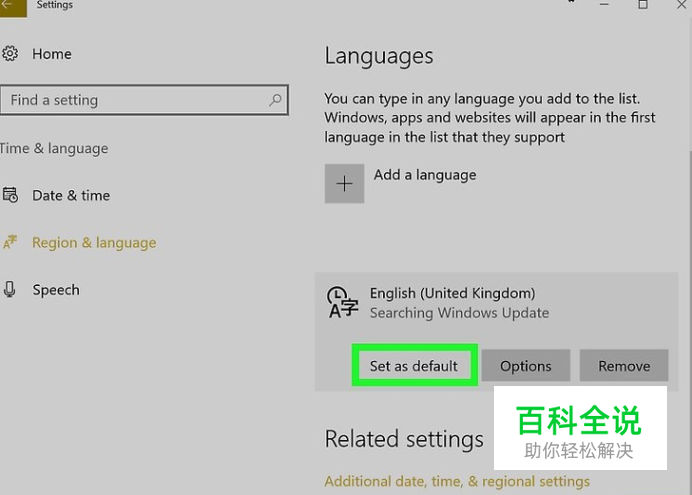Click the Date & time calendar icon
Viewport: 692px width, 495px height.
pos(10,195)
